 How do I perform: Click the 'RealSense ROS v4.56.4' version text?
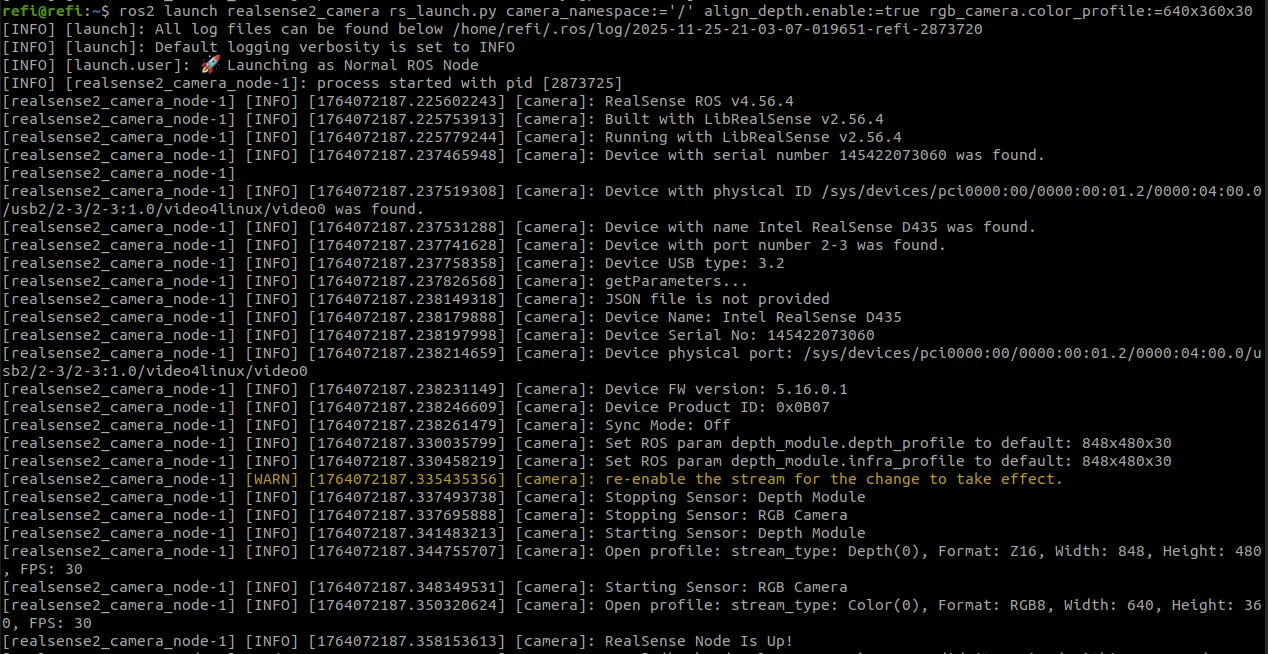click(x=699, y=101)
